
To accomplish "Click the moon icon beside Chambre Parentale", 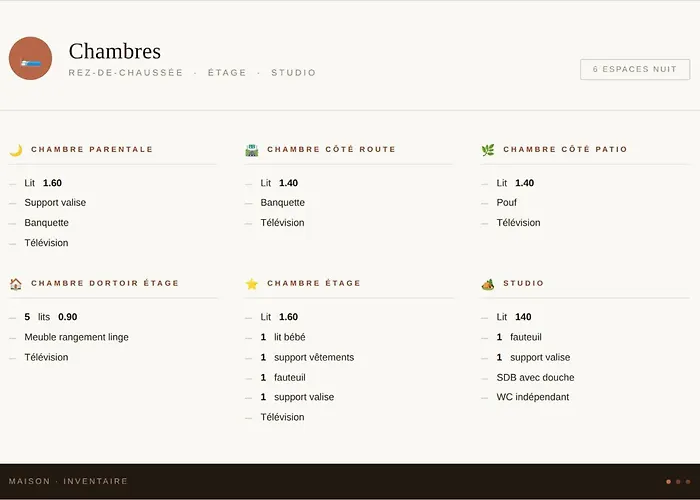I will coord(16,150).
